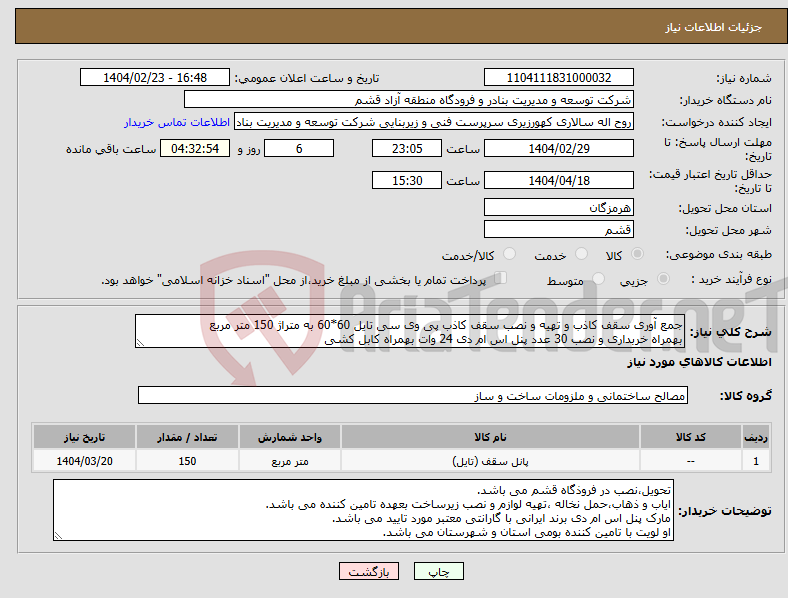The height and width of the screenshot is (598, 788).
Task: Click the remaining days field showing 6
Action: (299, 149)
